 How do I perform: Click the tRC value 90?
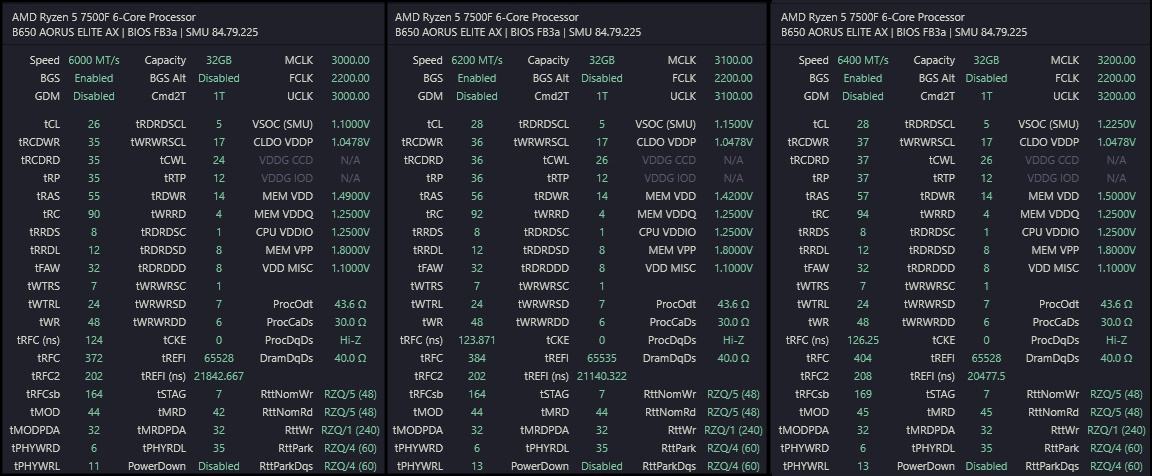[x=93, y=214]
